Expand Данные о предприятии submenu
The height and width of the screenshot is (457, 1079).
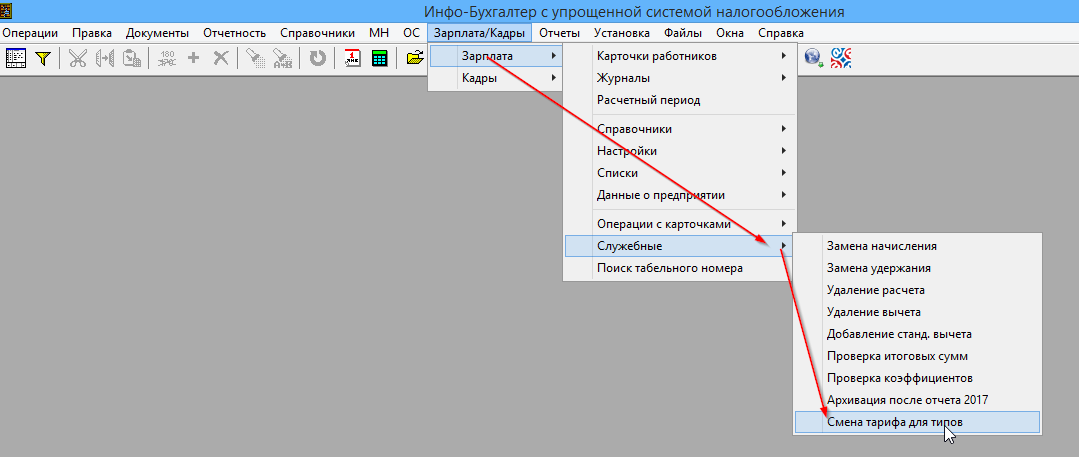[679, 195]
